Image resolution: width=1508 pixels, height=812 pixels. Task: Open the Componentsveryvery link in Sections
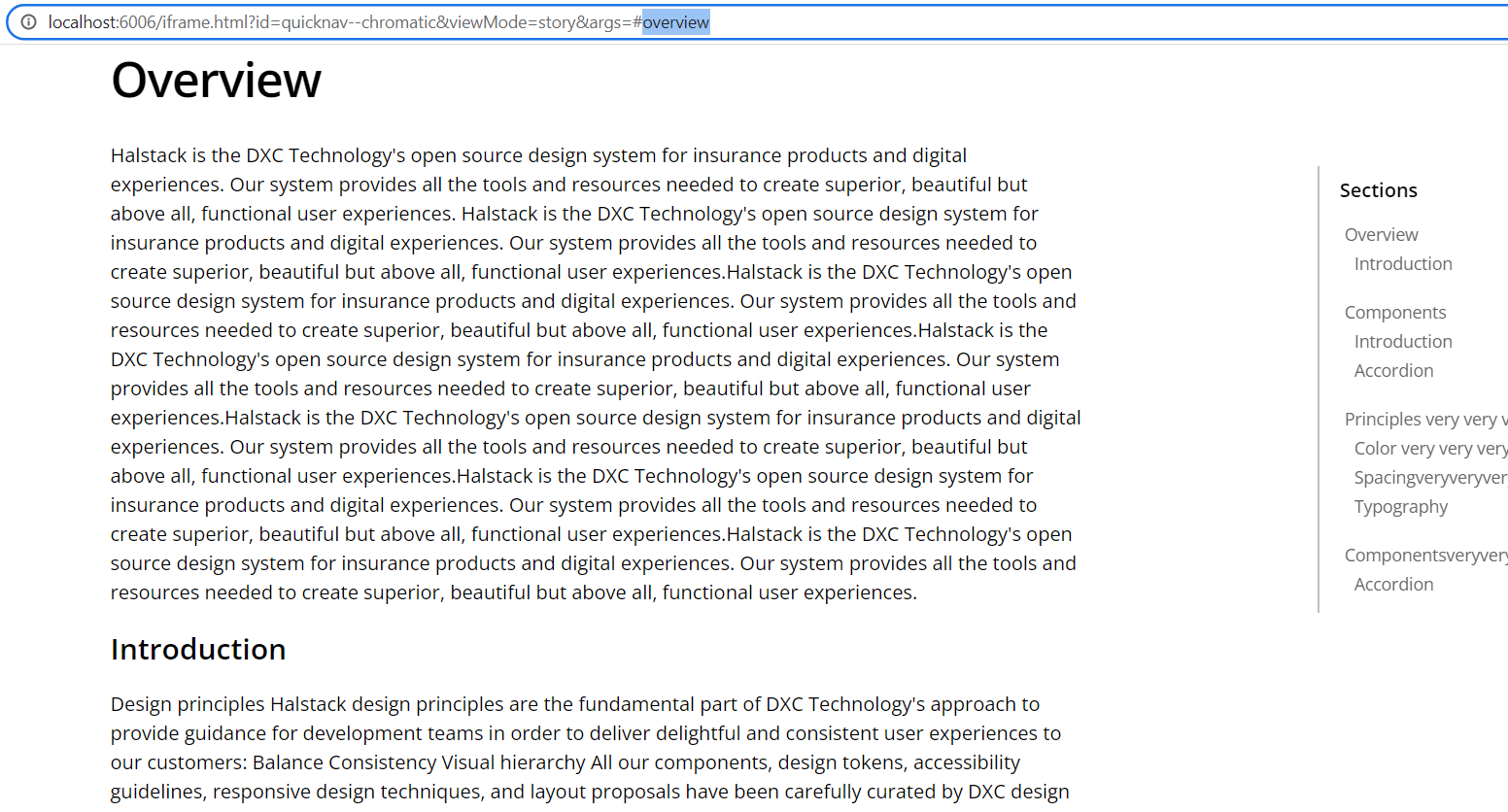click(x=1425, y=555)
